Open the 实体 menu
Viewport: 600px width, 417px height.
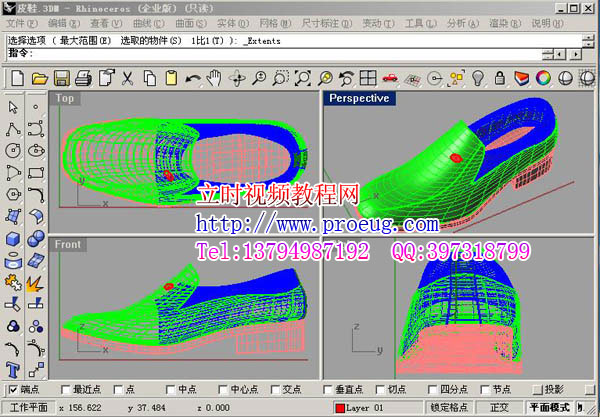click(x=233, y=23)
